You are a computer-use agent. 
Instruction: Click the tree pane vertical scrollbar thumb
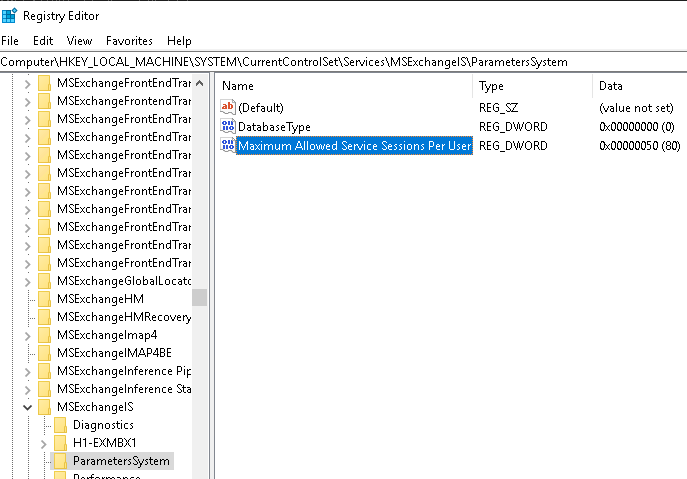pyautogui.click(x=199, y=297)
